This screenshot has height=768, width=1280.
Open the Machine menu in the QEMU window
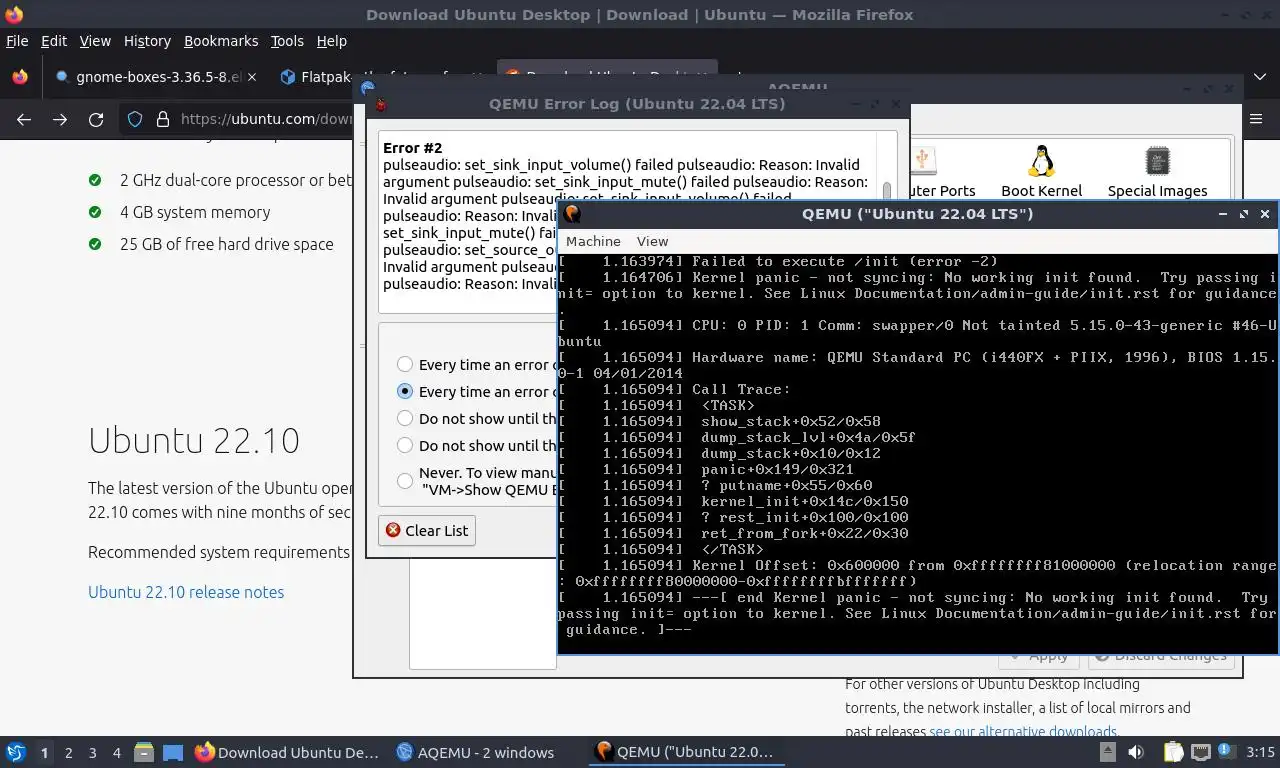coord(593,241)
